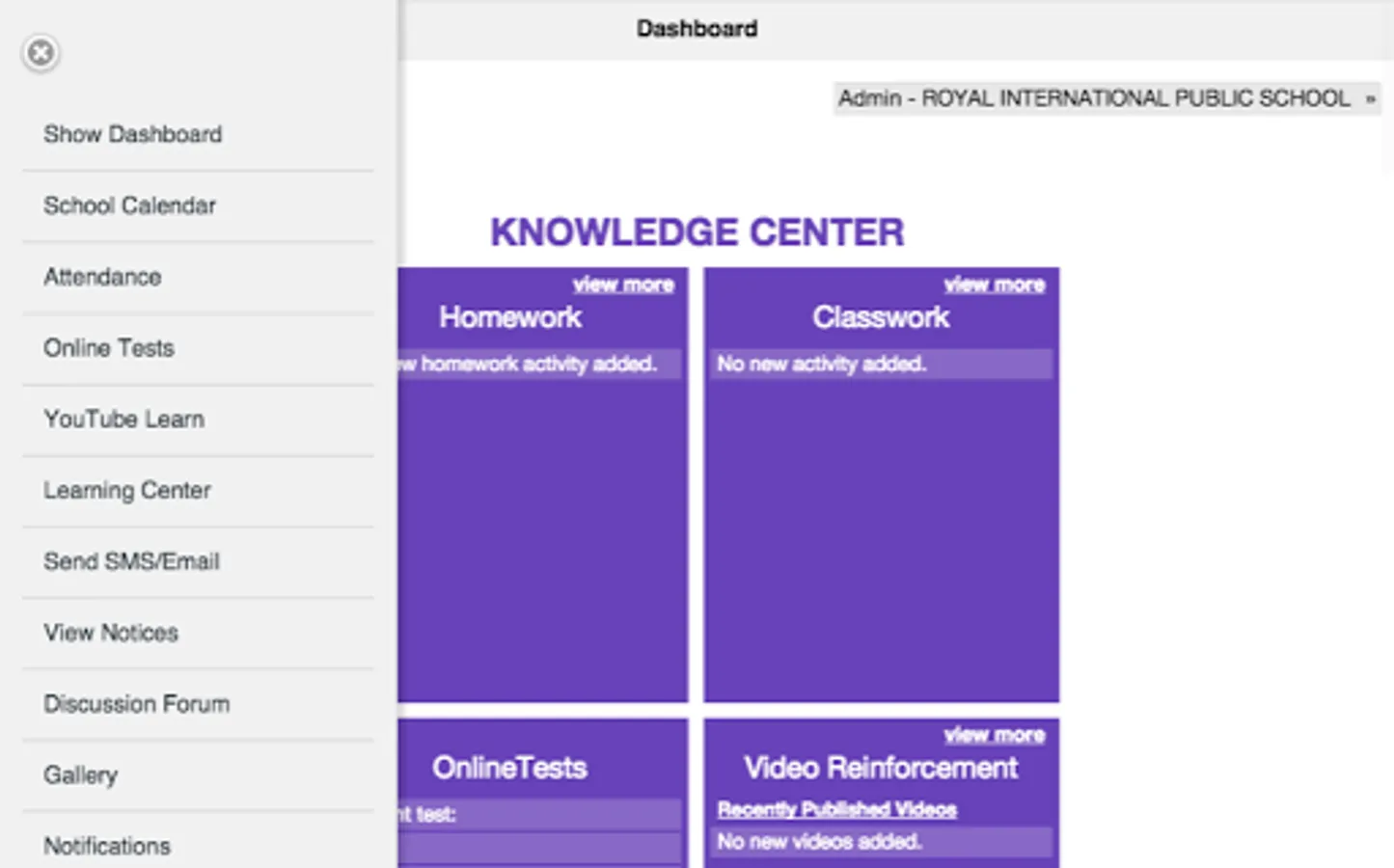This screenshot has width=1394, height=868.
Task: Open Notifications menu entry
Action: coord(107,846)
